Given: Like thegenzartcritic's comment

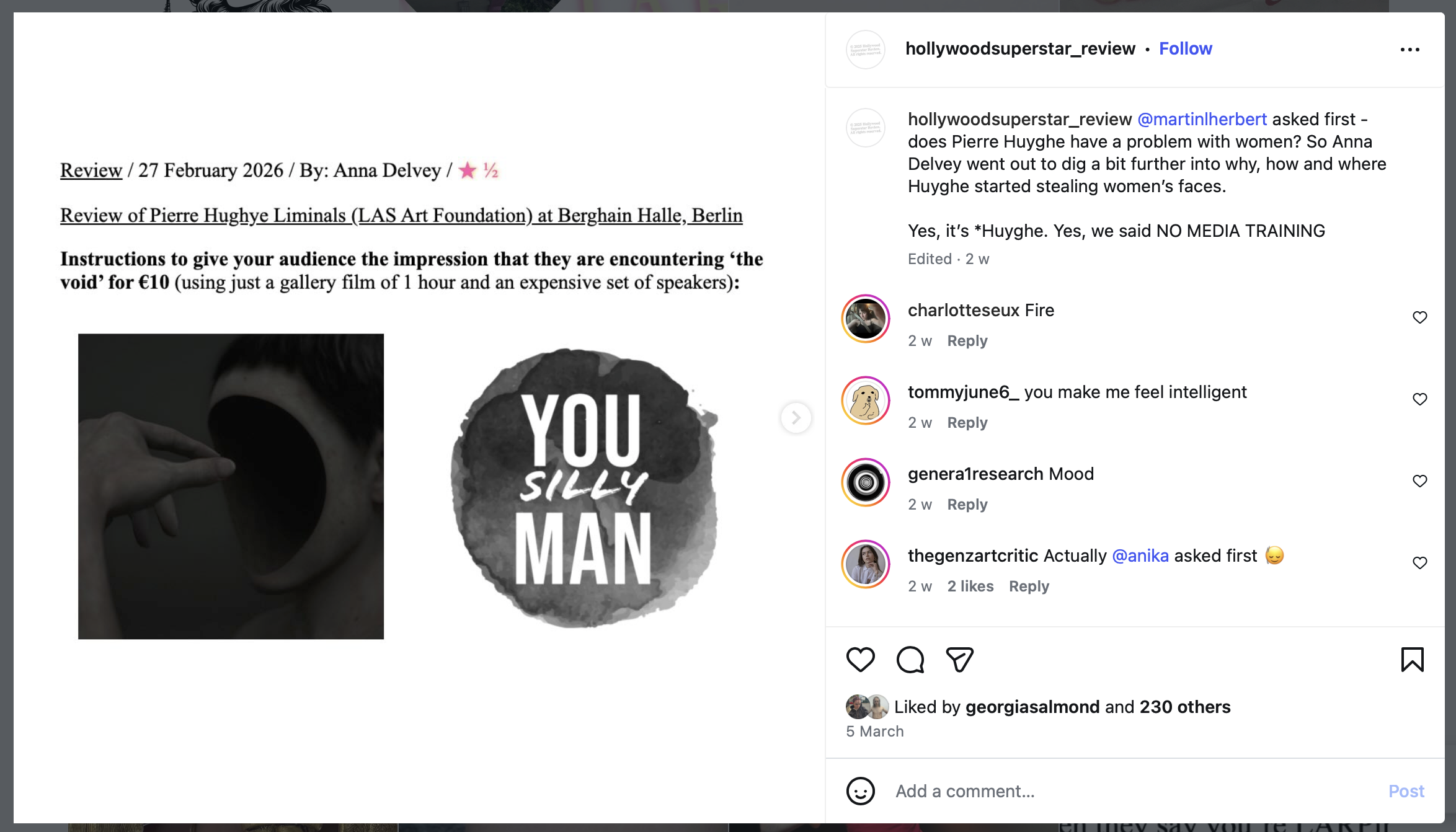Looking at the screenshot, I should [1419, 563].
